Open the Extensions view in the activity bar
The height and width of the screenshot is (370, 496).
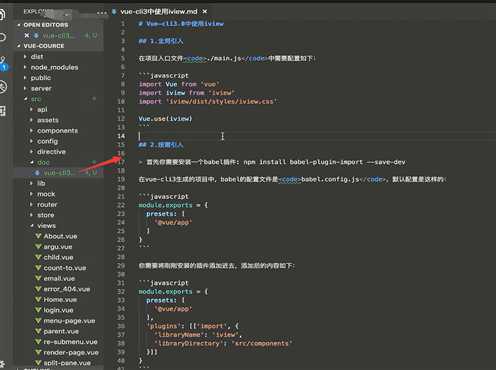click(3, 111)
